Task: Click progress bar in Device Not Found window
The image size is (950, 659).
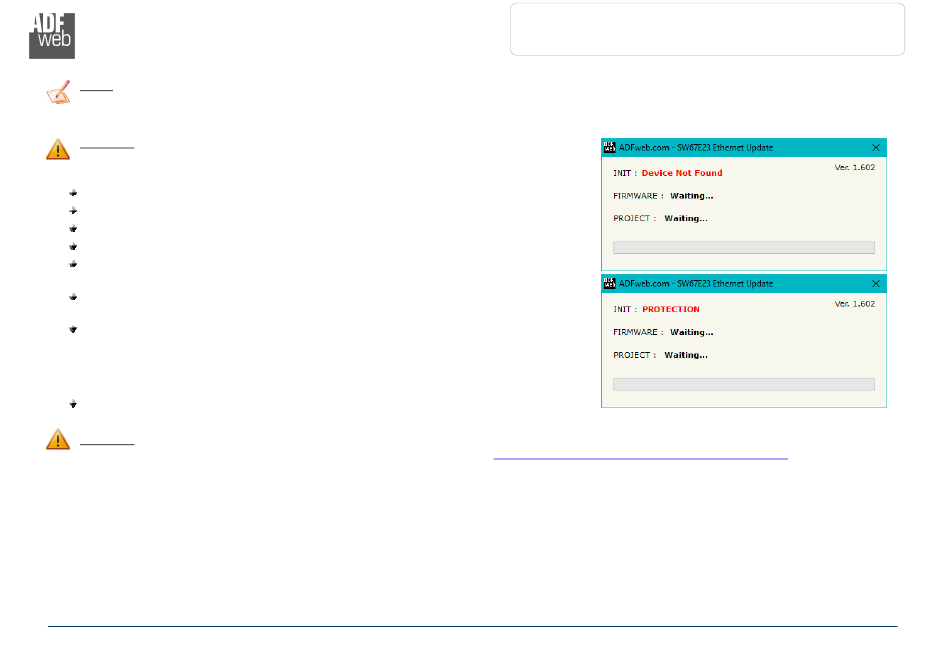Action: [743, 247]
